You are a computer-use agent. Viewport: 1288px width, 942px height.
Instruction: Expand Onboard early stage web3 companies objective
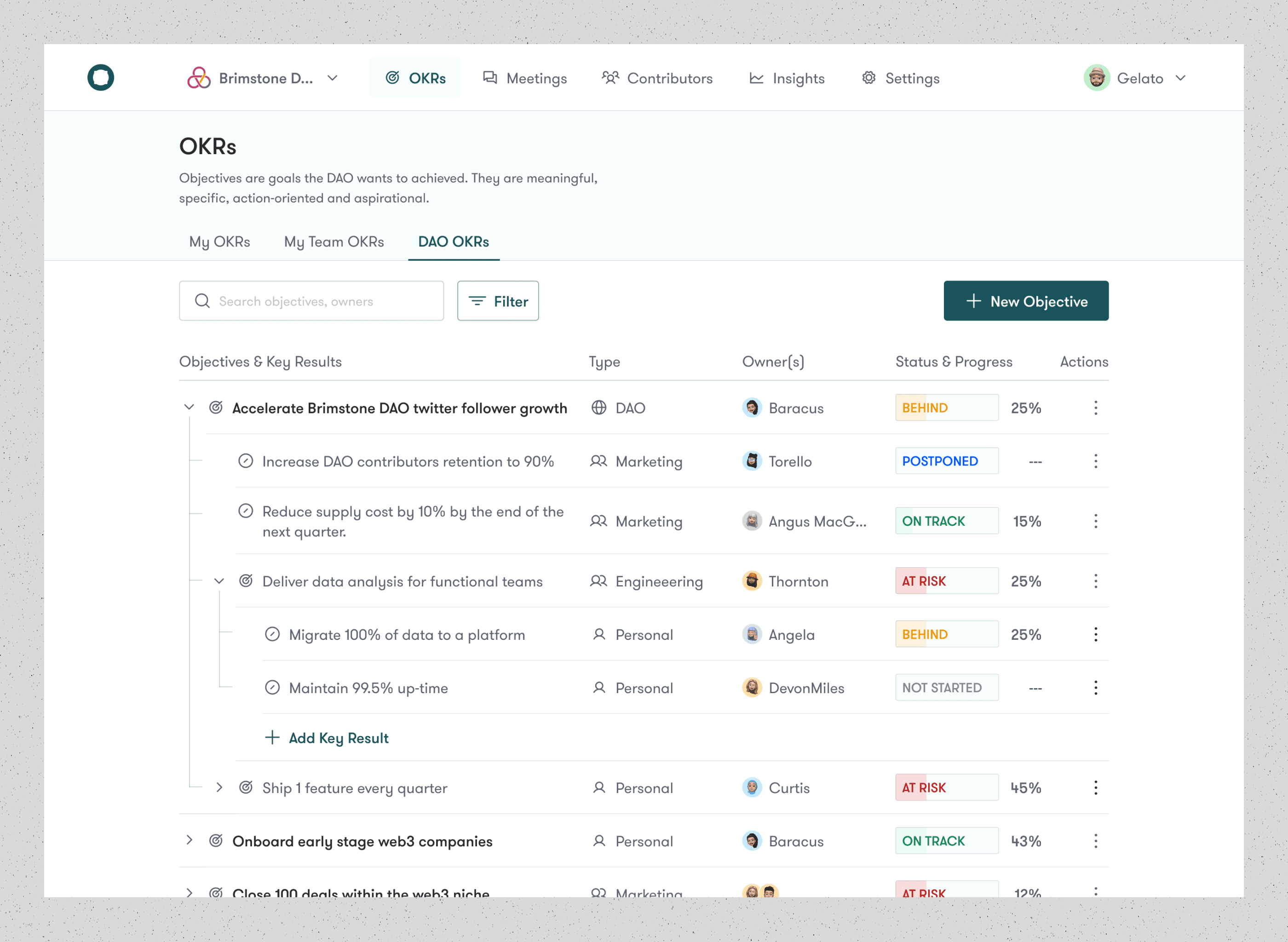(190, 840)
